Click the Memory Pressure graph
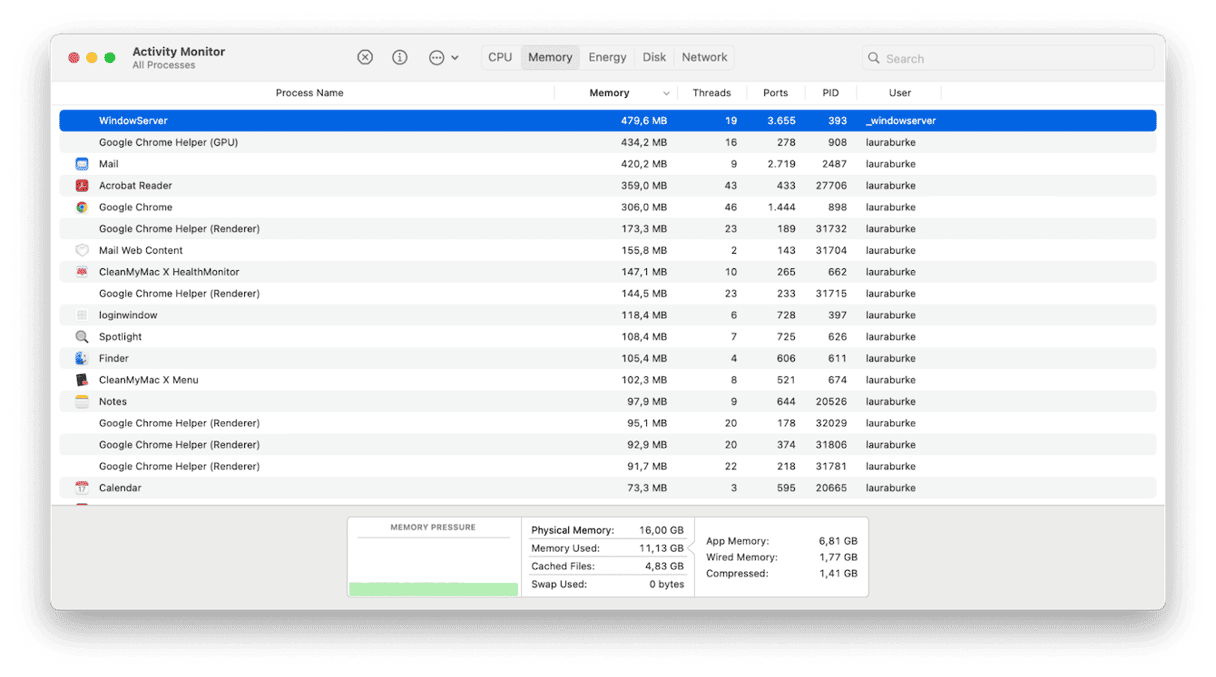 point(432,560)
